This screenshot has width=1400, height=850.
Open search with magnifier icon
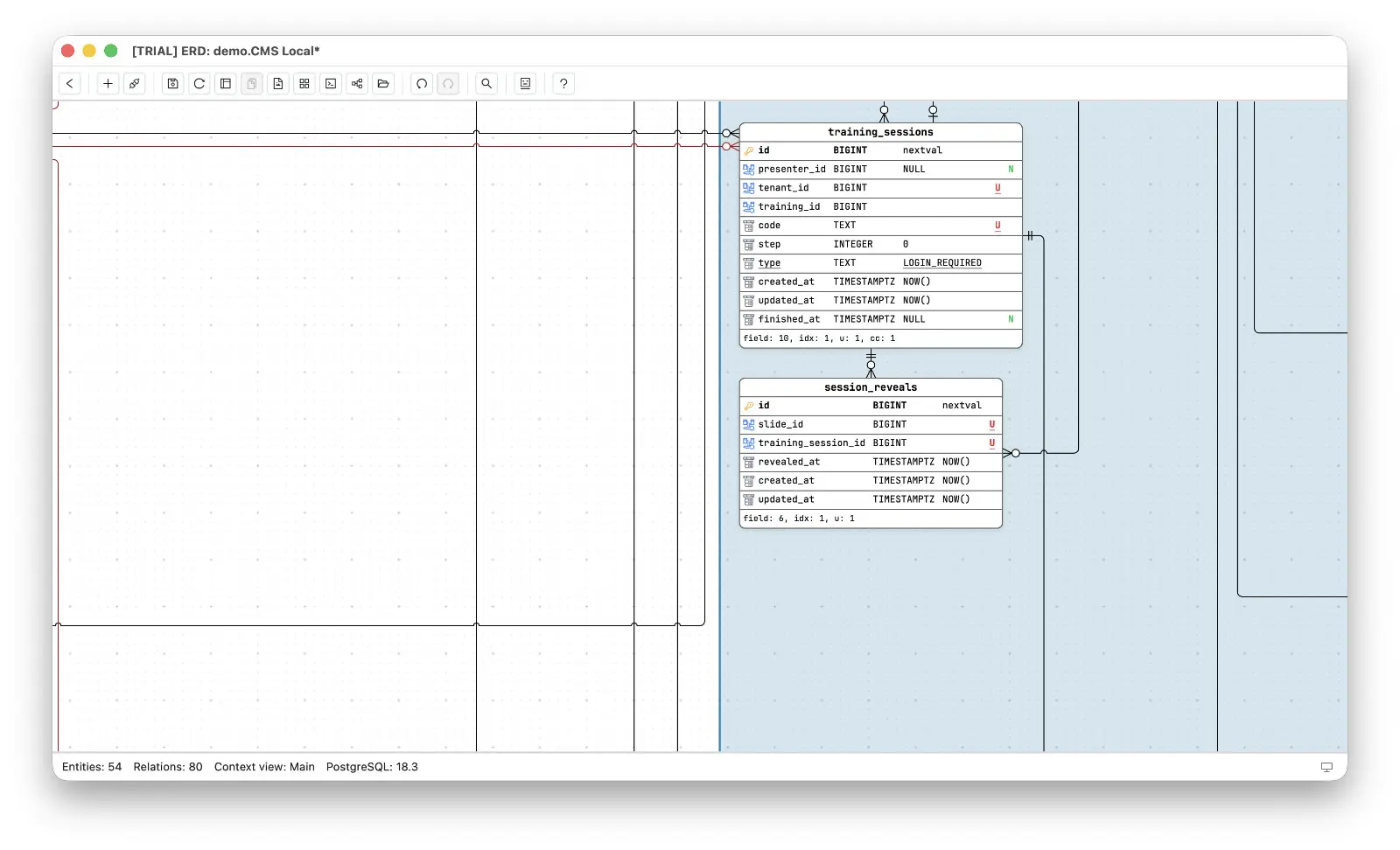(486, 84)
